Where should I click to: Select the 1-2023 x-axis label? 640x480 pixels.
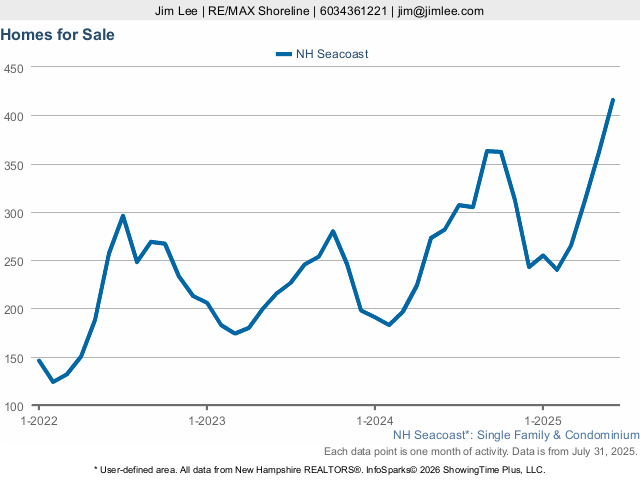(206, 420)
